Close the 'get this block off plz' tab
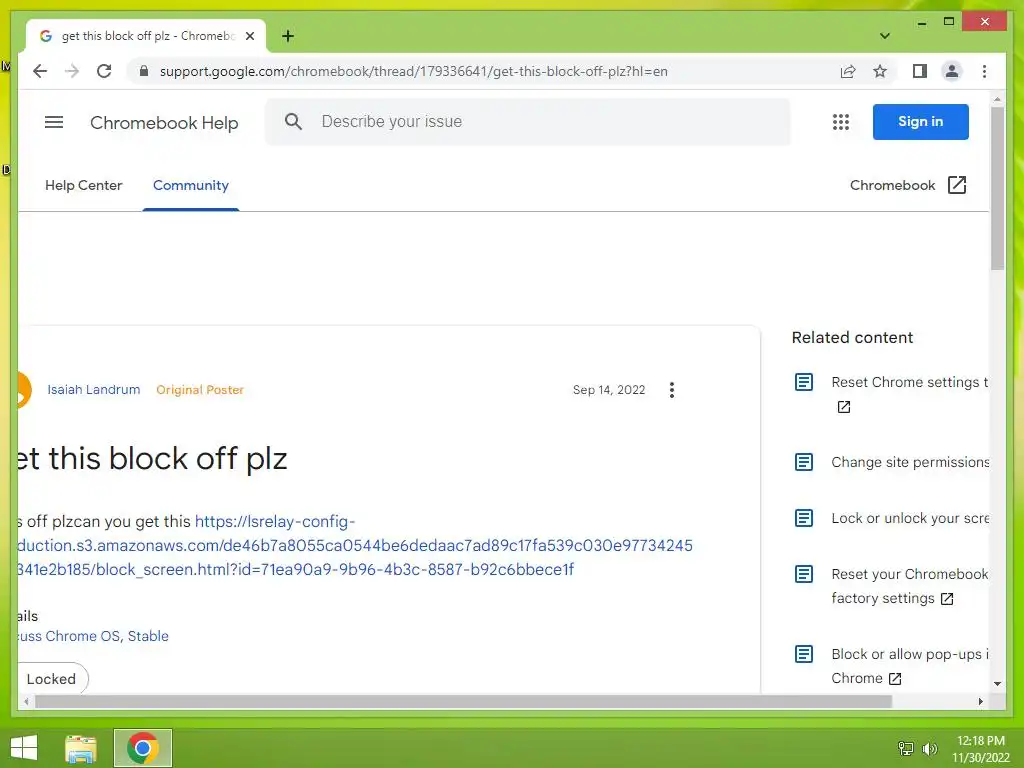The image size is (1024, 768). [x=249, y=36]
